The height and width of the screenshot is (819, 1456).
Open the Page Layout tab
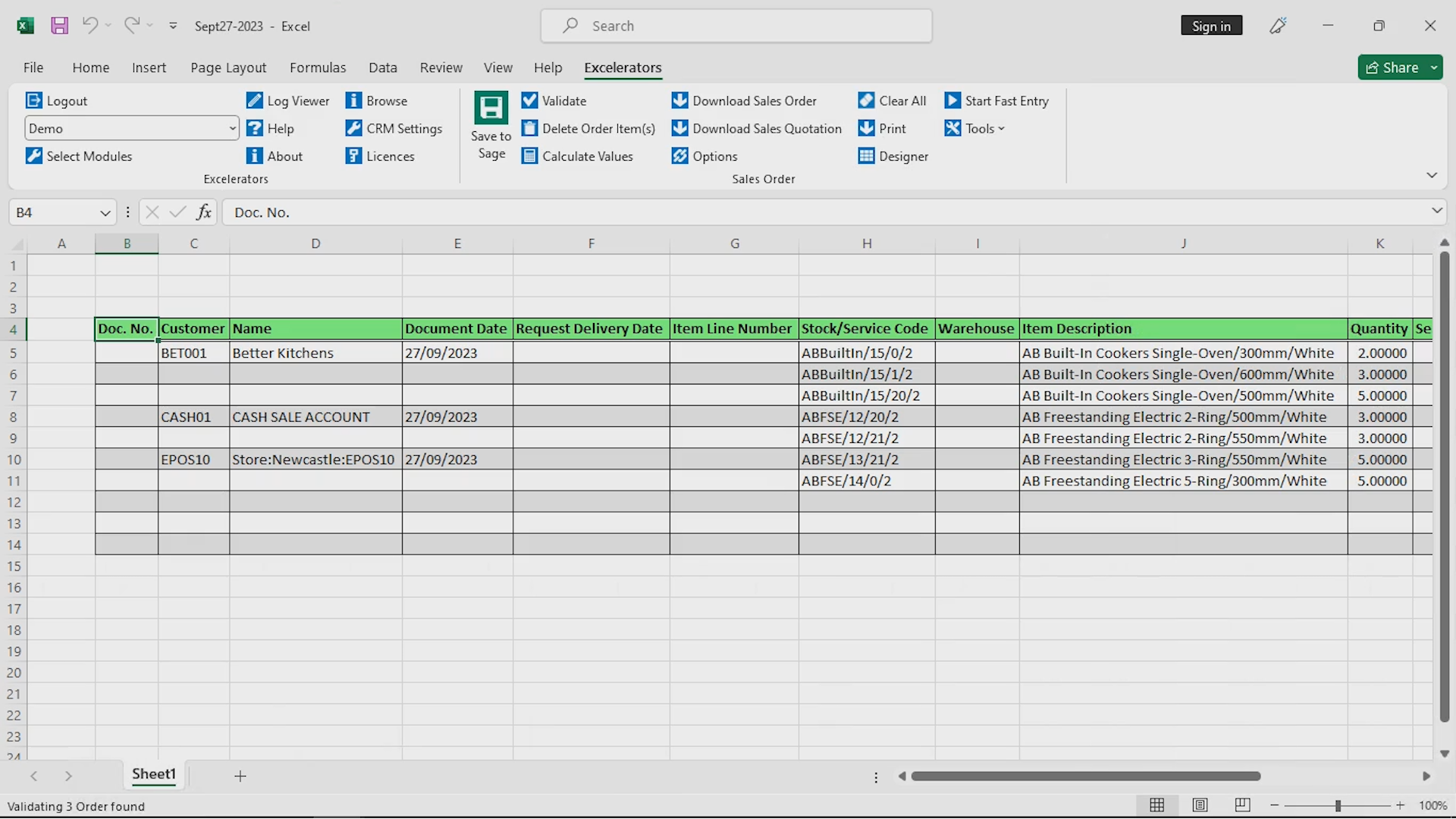click(x=228, y=67)
